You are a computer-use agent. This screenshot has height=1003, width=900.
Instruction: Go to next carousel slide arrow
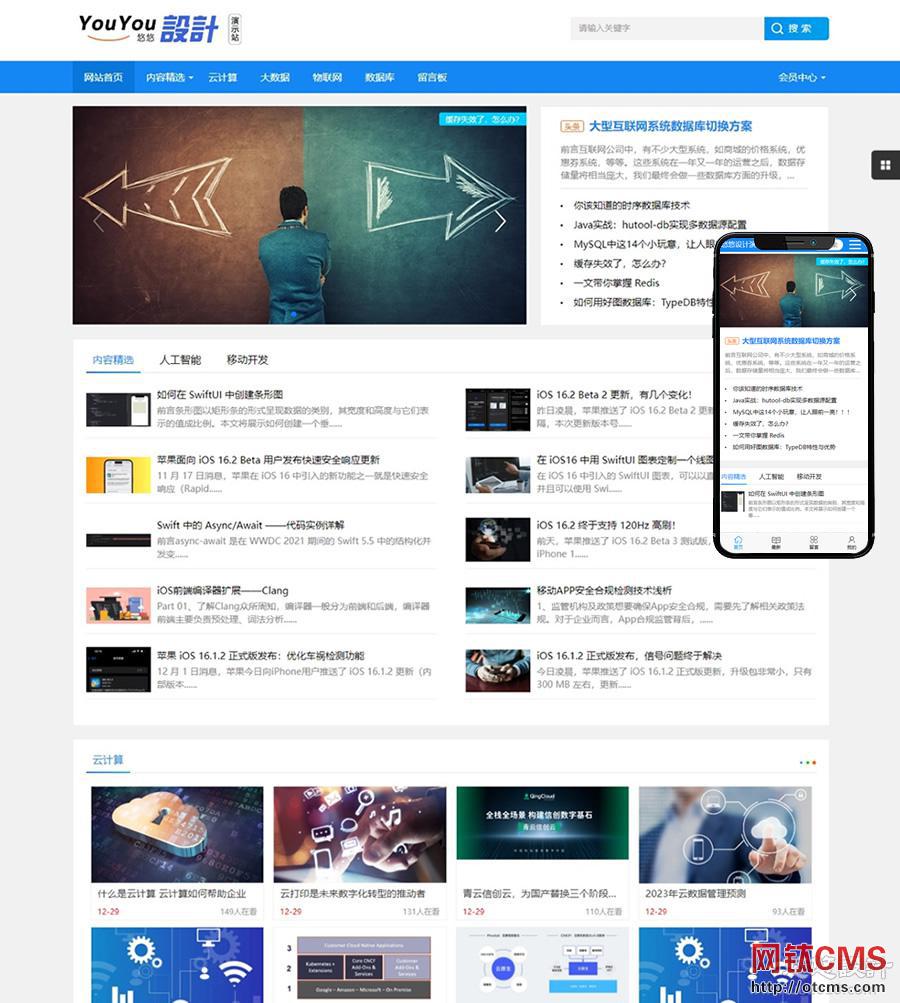tap(500, 222)
